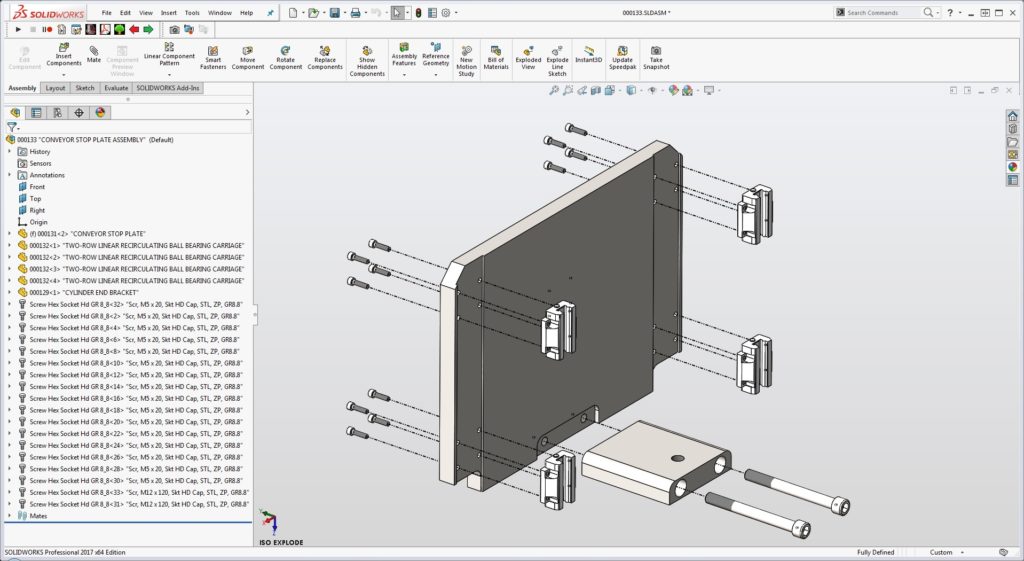Open Edit Appearance color ball icon
The width and height of the screenshot is (1024, 561).
673,91
